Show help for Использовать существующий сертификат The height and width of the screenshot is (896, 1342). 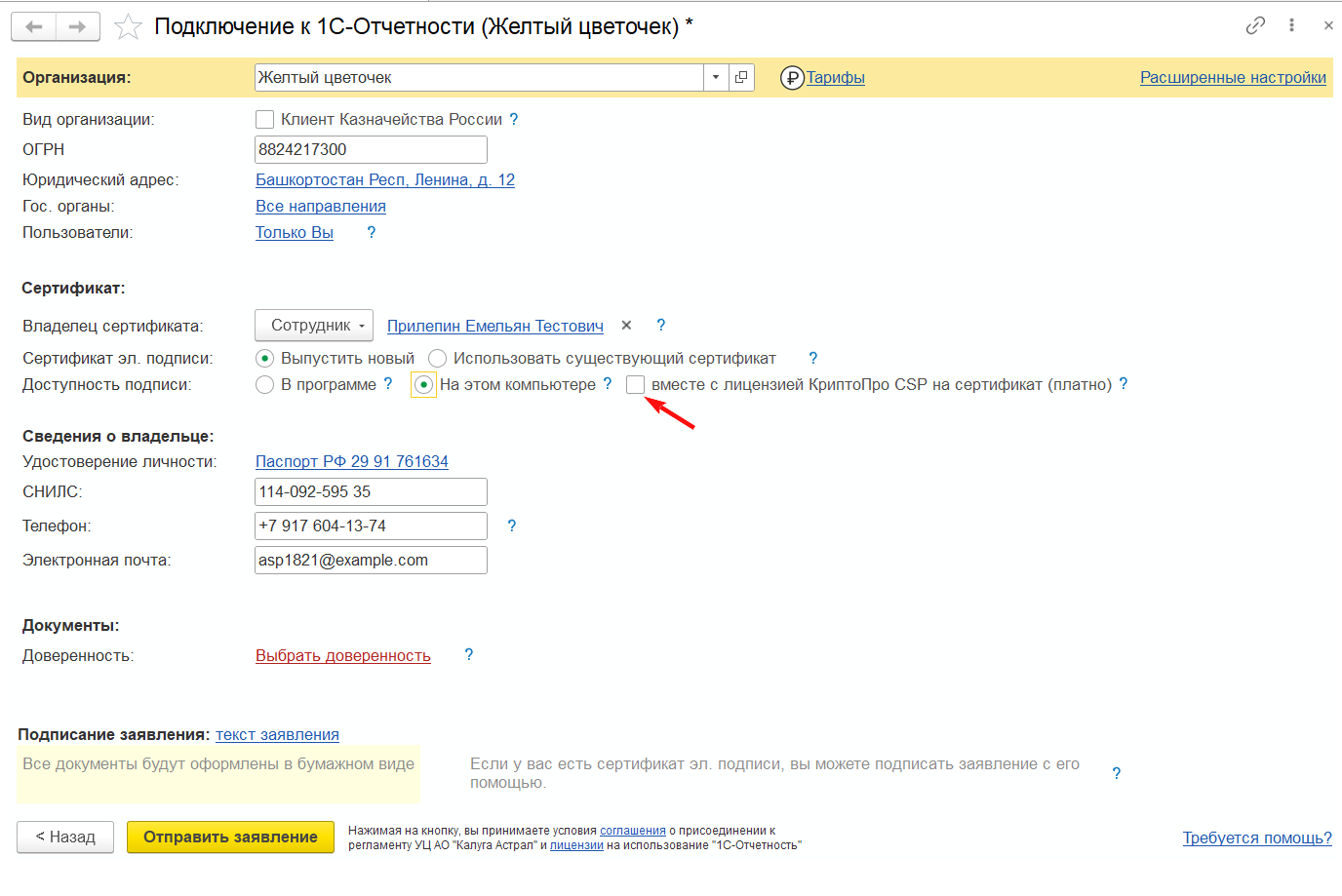pos(813,358)
